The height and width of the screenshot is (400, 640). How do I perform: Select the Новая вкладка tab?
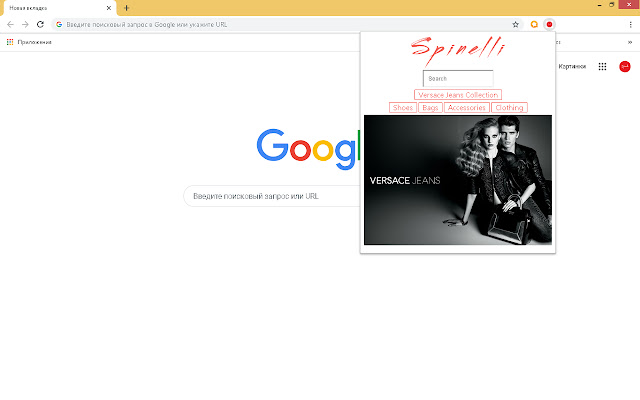60,8
